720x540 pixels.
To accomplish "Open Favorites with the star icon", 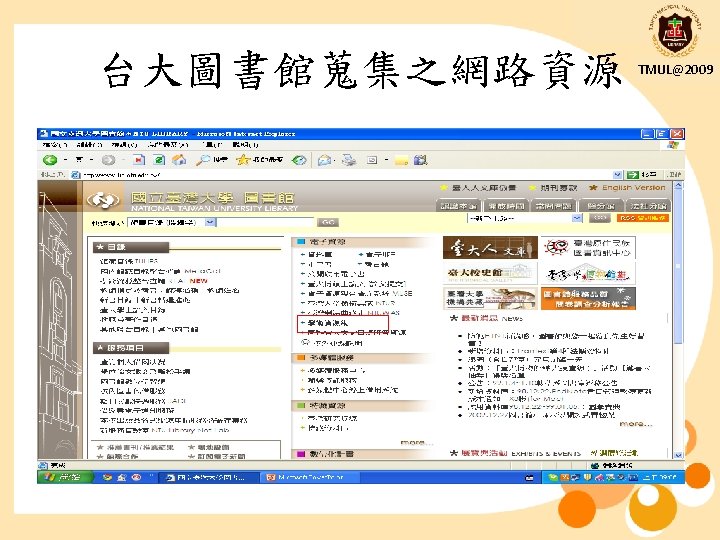I will point(243,160).
